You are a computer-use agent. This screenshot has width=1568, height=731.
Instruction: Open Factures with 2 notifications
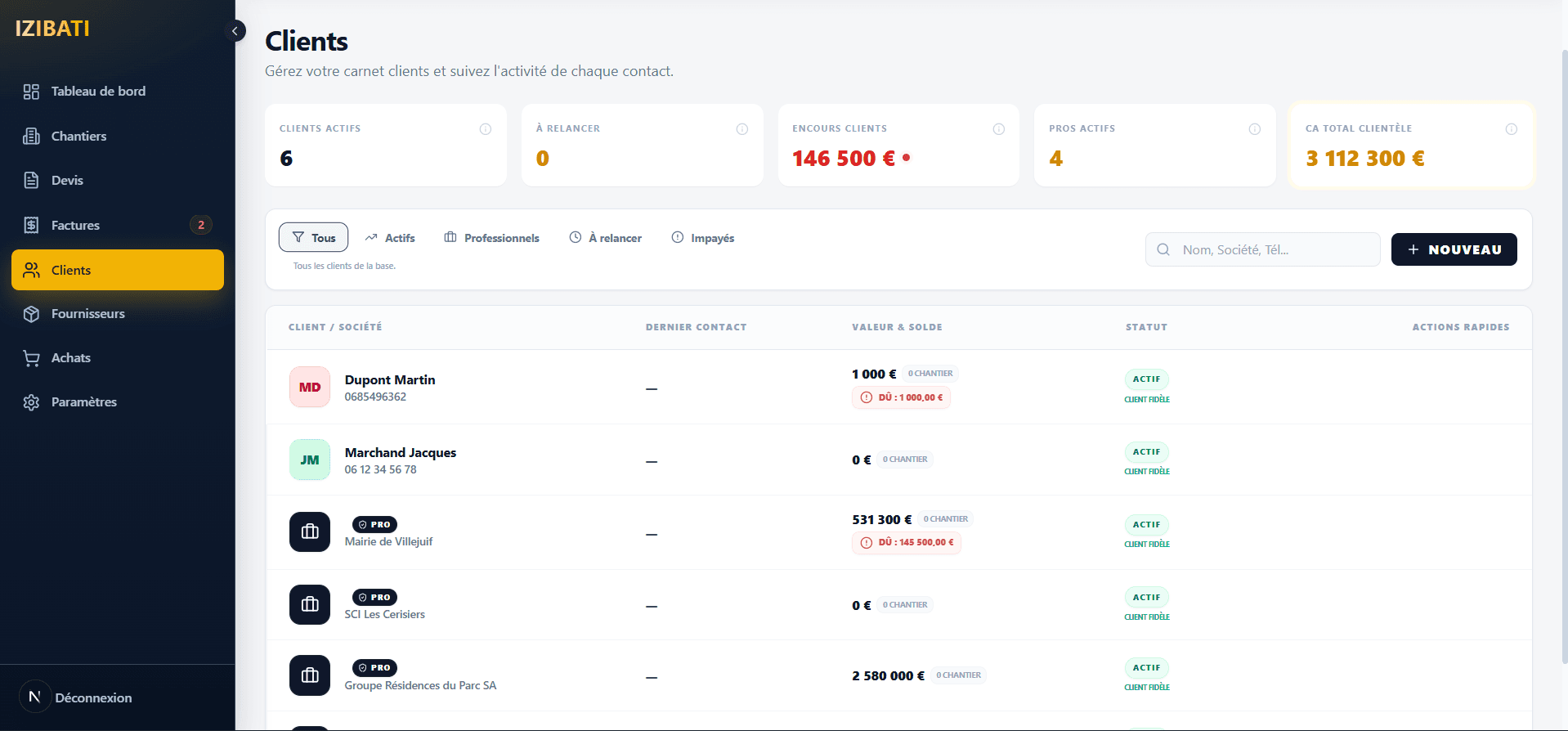click(x=75, y=226)
